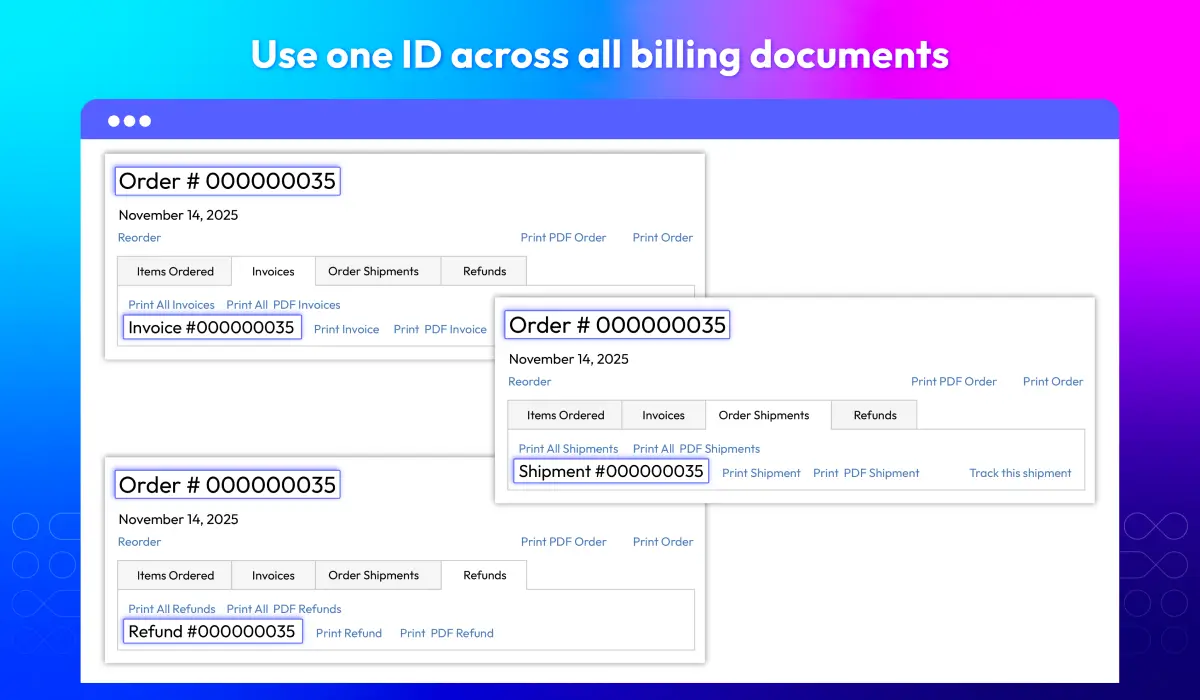Viewport: 1200px width, 700px height.
Task: Open Items Ordered tab in the refund panel
Action: [175, 575]
